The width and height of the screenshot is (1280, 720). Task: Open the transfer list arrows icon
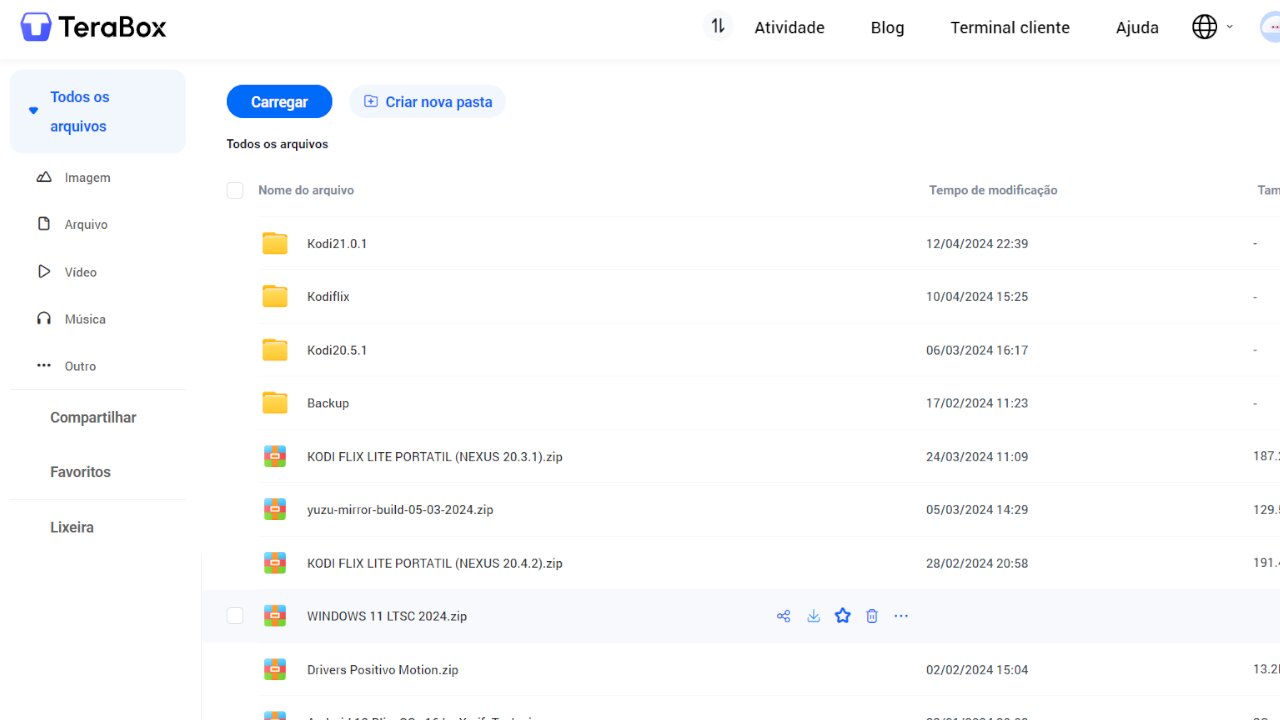(x=718, y=27)
